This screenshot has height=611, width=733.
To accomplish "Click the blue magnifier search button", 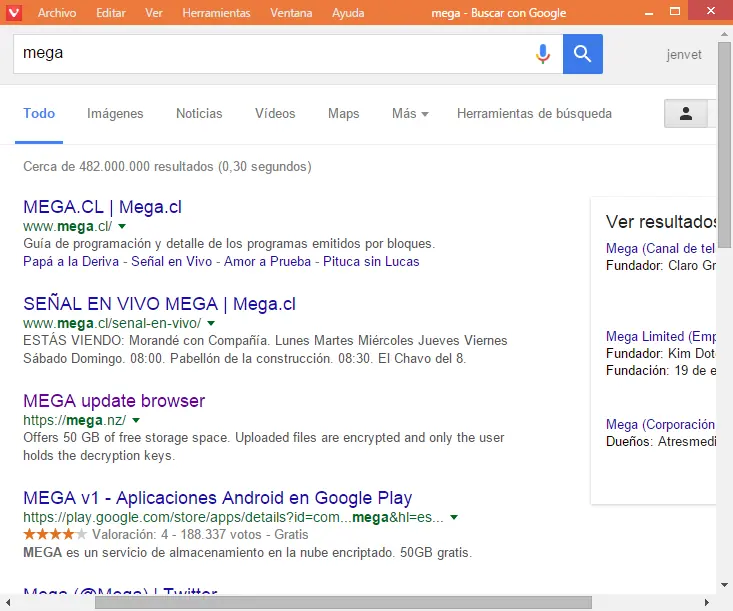I will point(582,54).
